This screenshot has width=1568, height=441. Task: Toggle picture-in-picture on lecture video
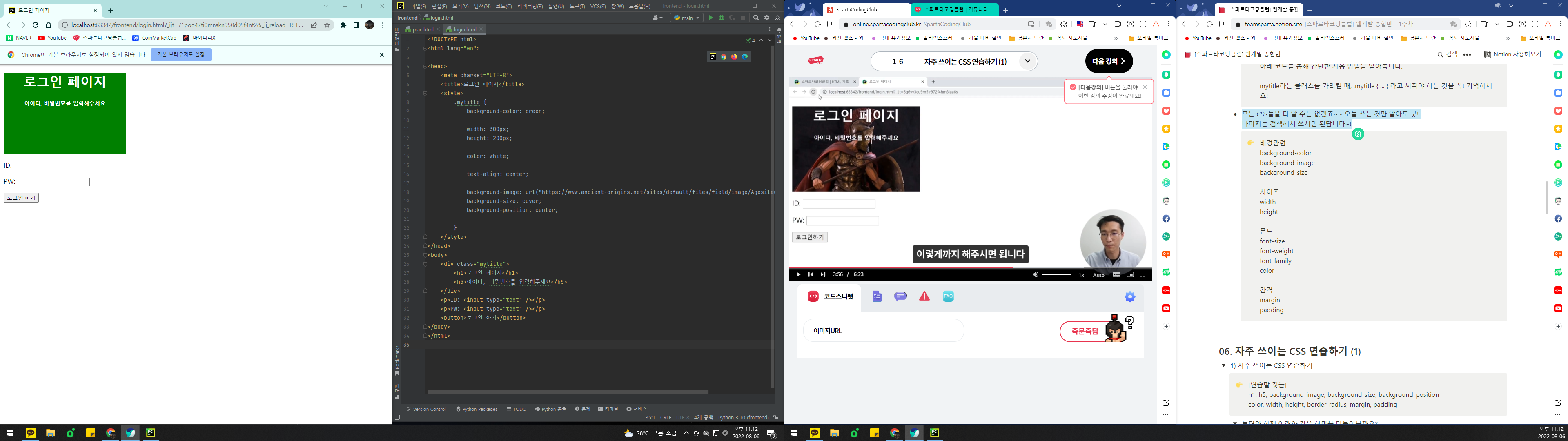pos(1130,275)
